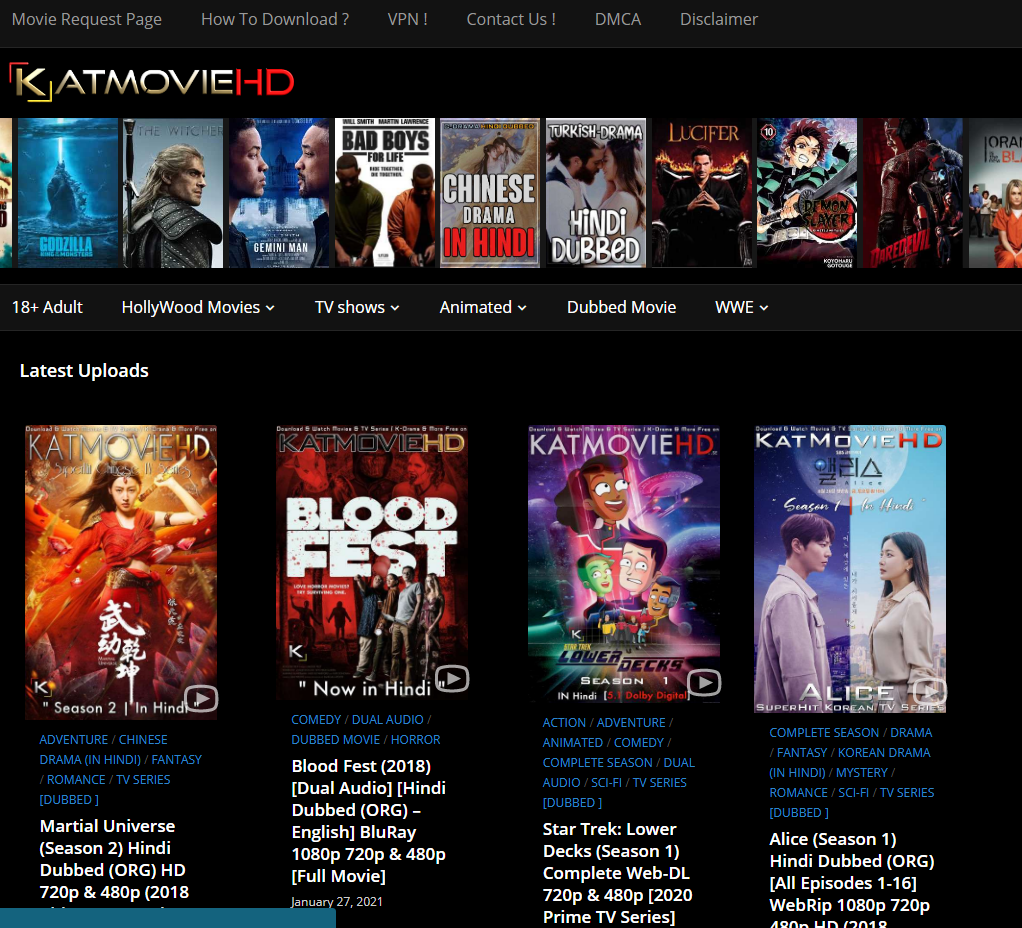Select the Chinese Drama In Hindi banner
The height and width of the screenshot is (928, 1022).
tap(490, 193)
